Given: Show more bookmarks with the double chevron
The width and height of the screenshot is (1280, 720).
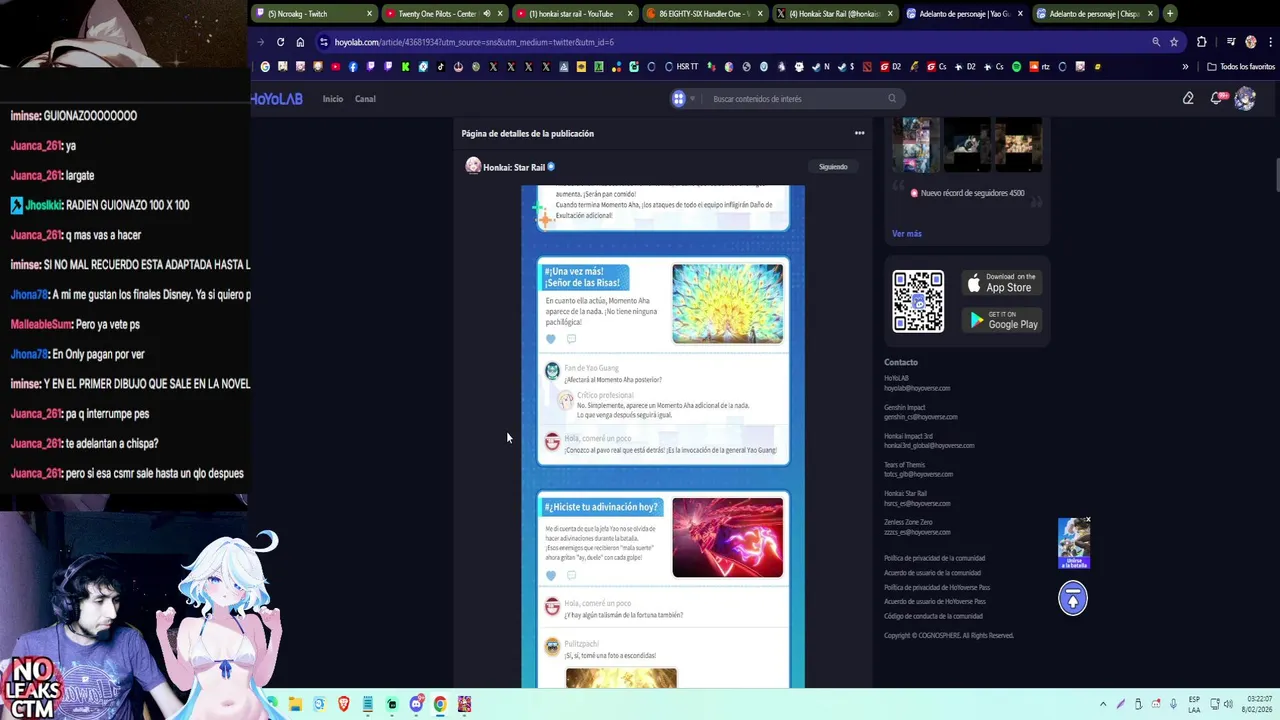Looking at the screenshot, I should point(1185,67).
